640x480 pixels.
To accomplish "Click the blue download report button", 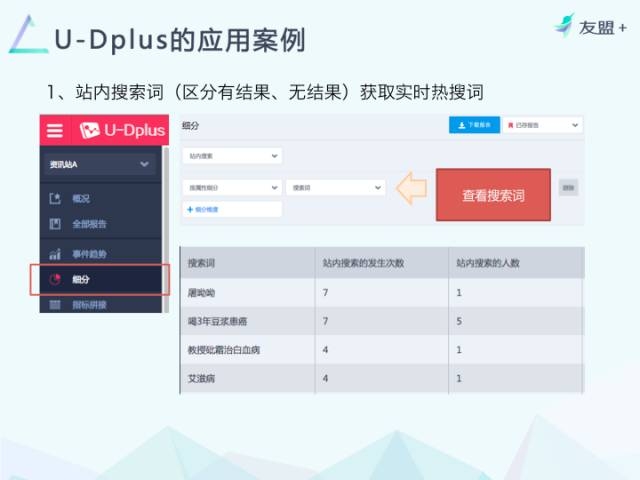I will point(474,125).
